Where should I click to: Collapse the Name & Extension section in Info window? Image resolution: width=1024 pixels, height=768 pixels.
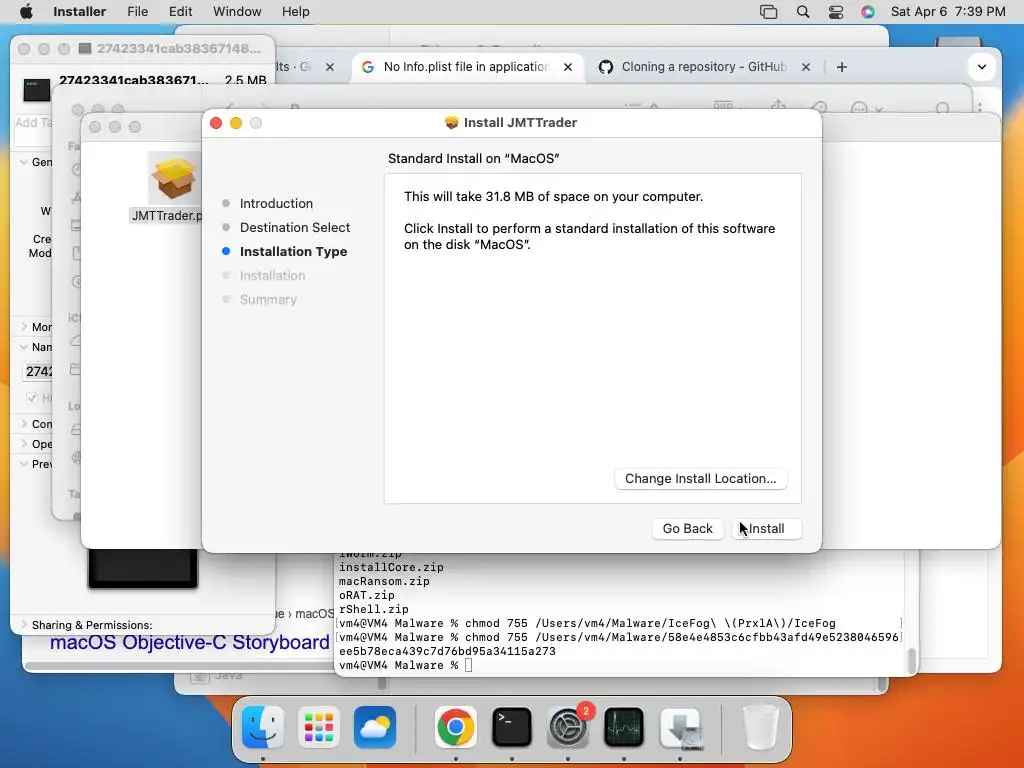click(x=24, y=347)
